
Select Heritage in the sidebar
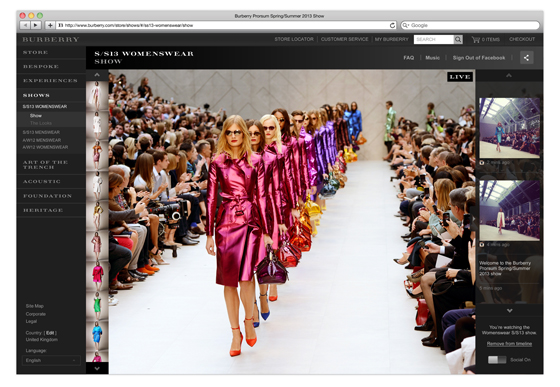[x=43, y=210]
